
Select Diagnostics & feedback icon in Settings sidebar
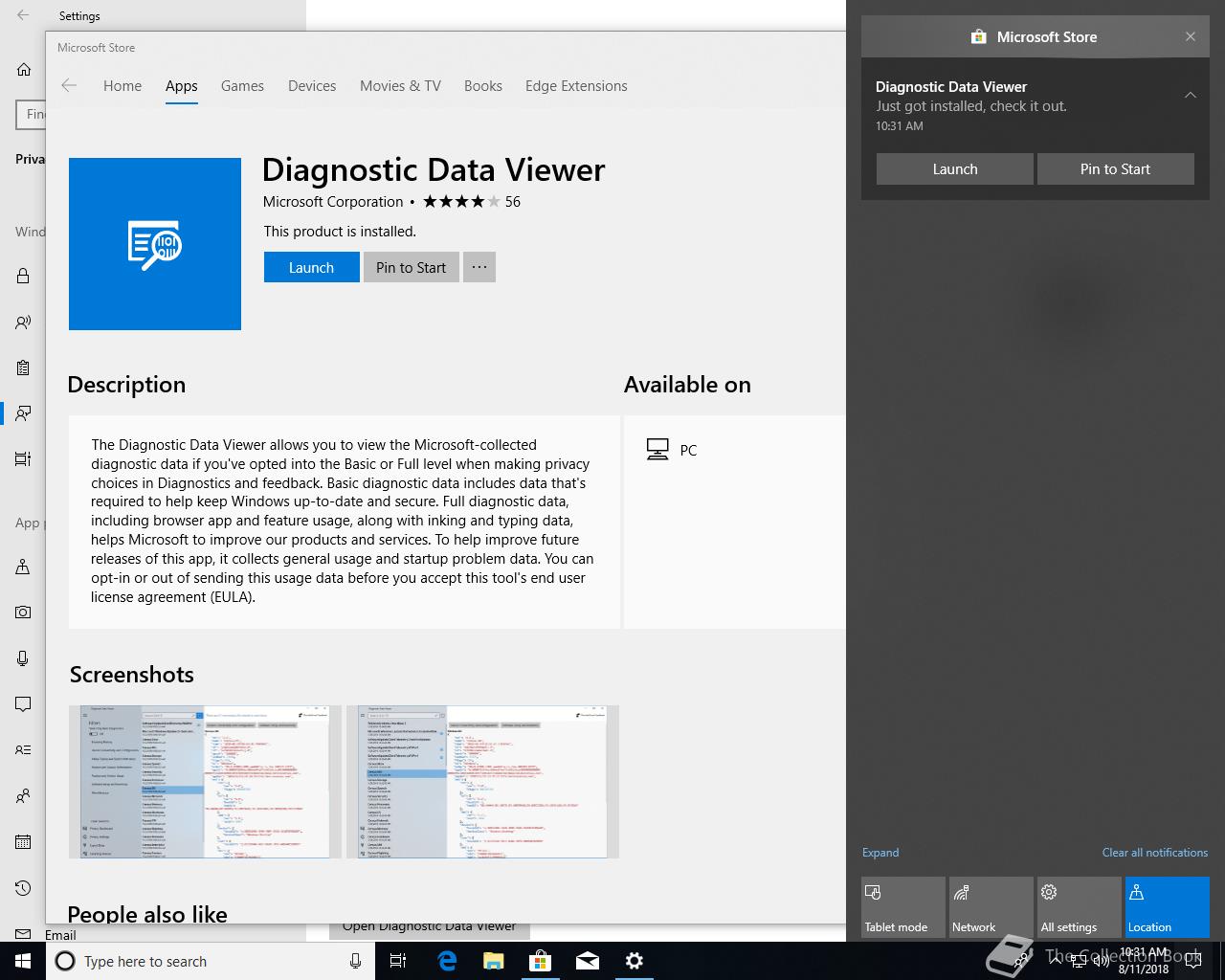[23, 413]
